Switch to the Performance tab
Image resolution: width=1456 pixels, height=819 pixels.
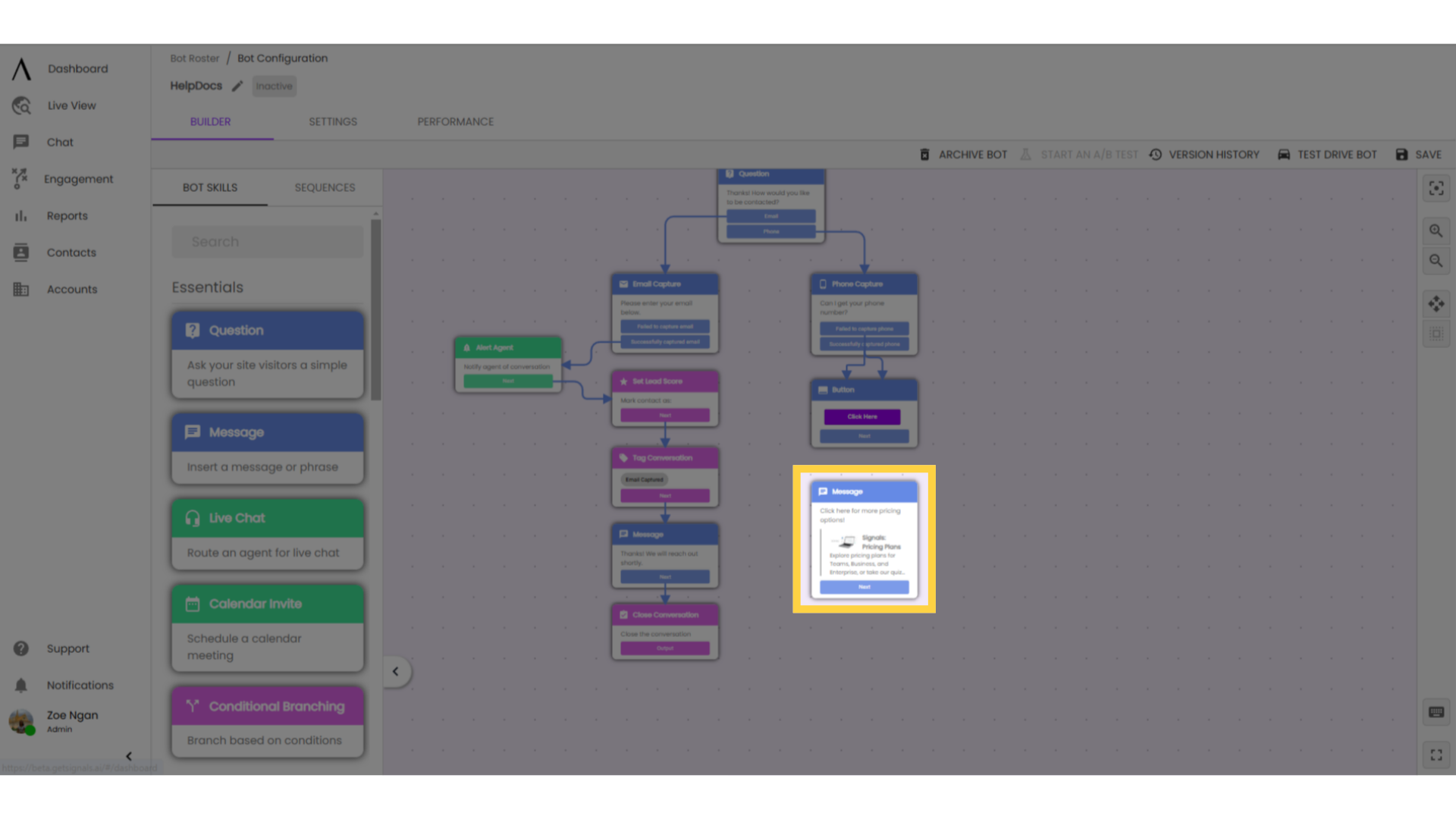click(455, 121)
